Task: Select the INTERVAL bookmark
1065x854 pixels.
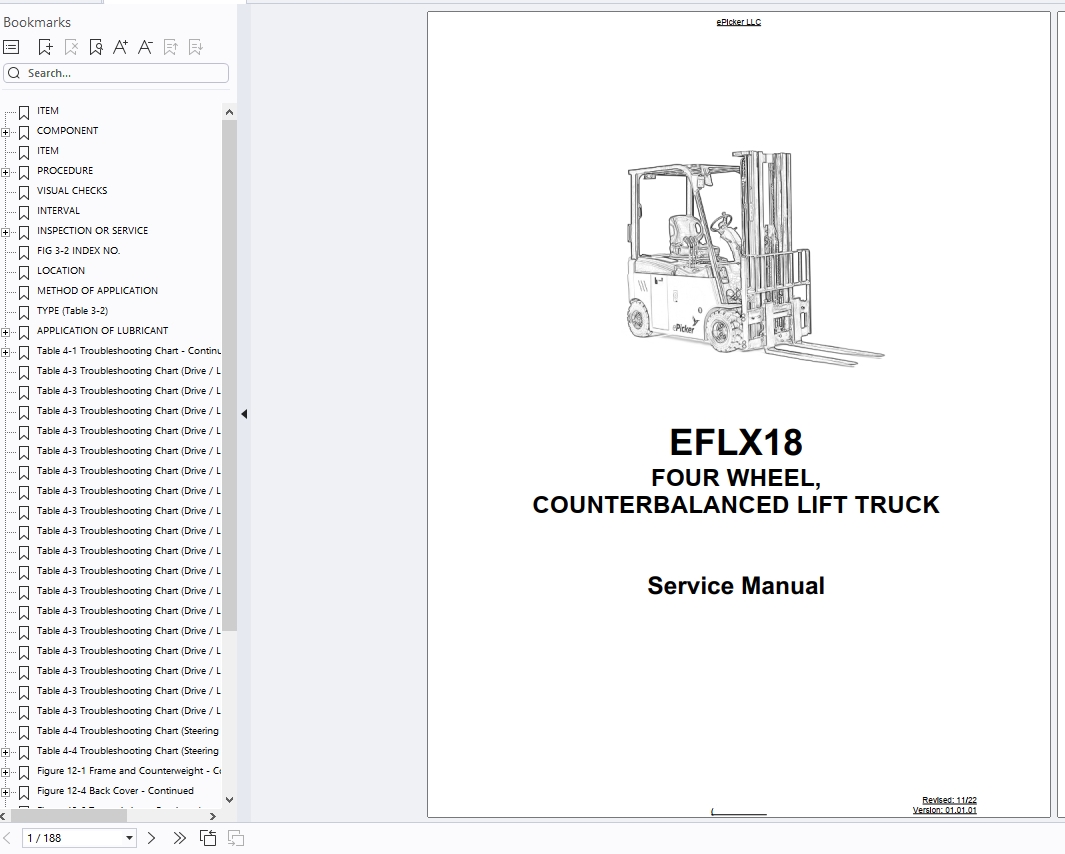Action: [x=58, y=211]
